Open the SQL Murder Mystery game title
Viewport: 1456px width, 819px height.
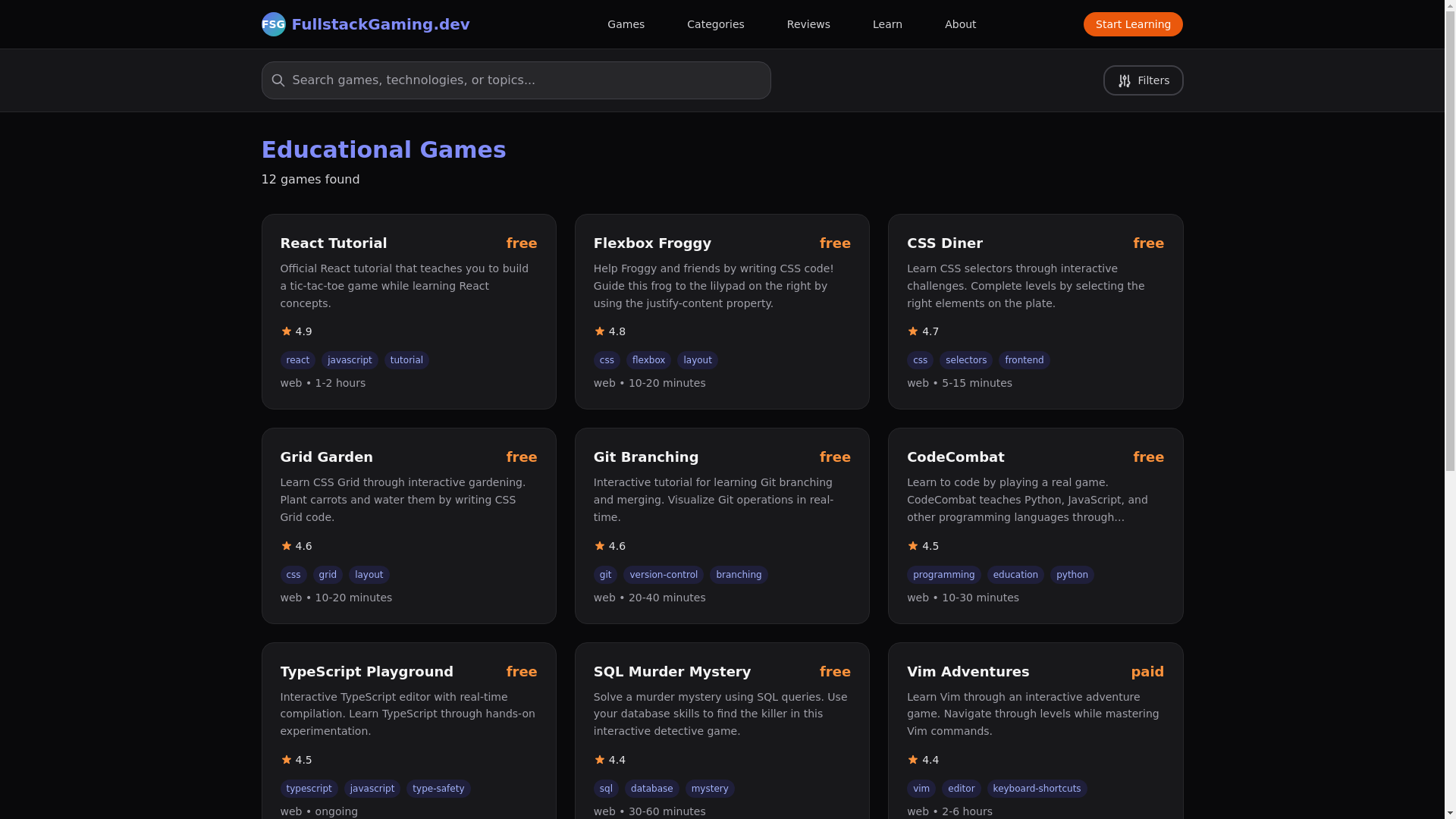tap(672, 672)
